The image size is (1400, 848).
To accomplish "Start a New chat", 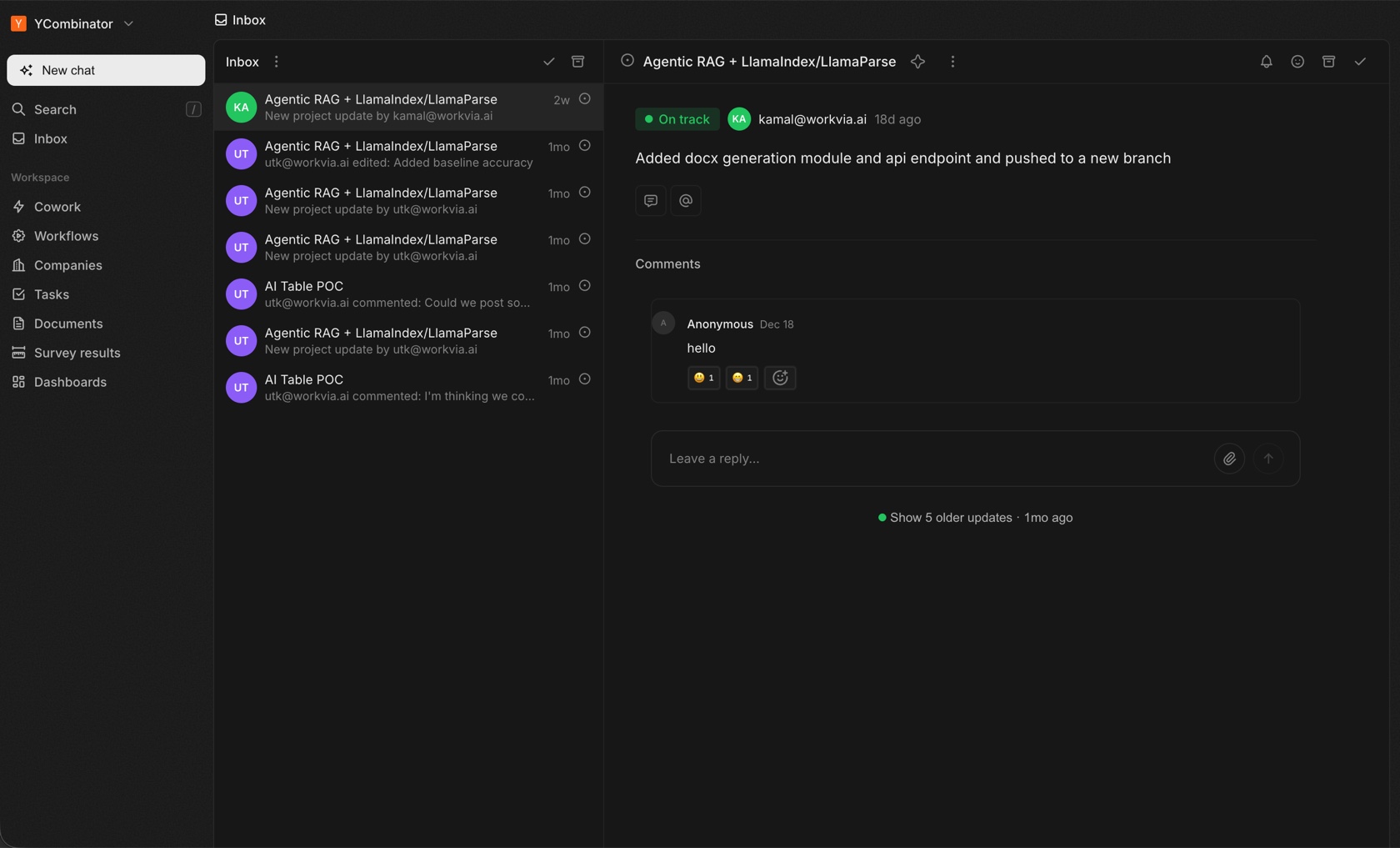I will pyautogui.click(x=106, y=70).
